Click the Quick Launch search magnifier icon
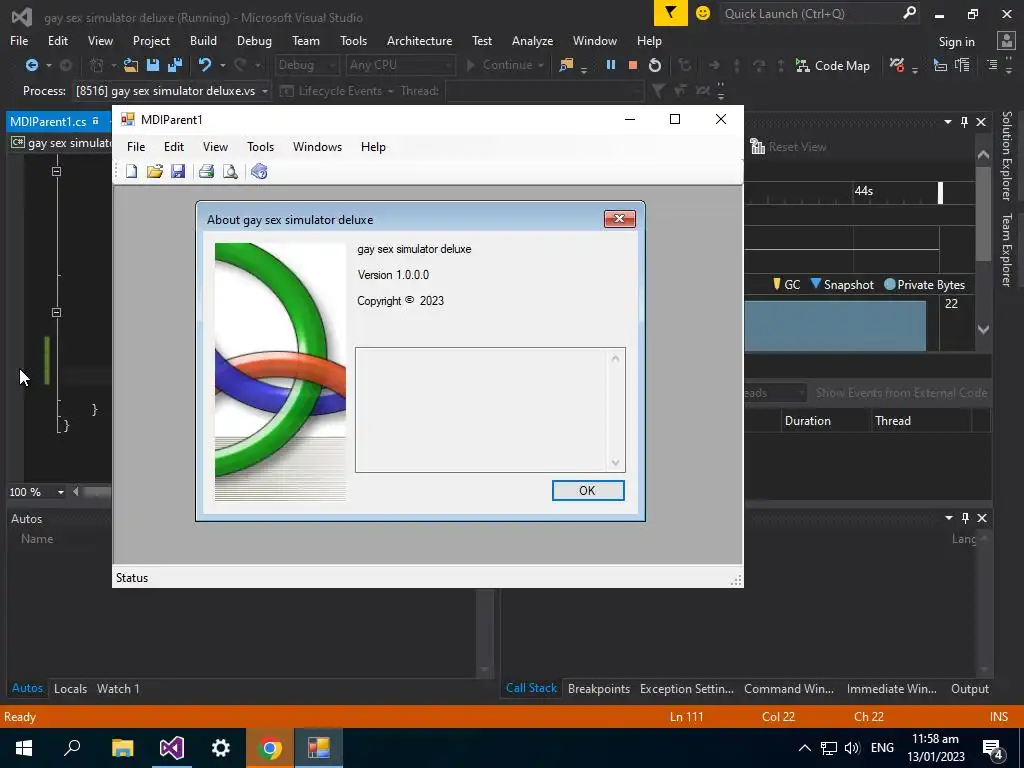 pyautogui.click(x=909, y=13)
